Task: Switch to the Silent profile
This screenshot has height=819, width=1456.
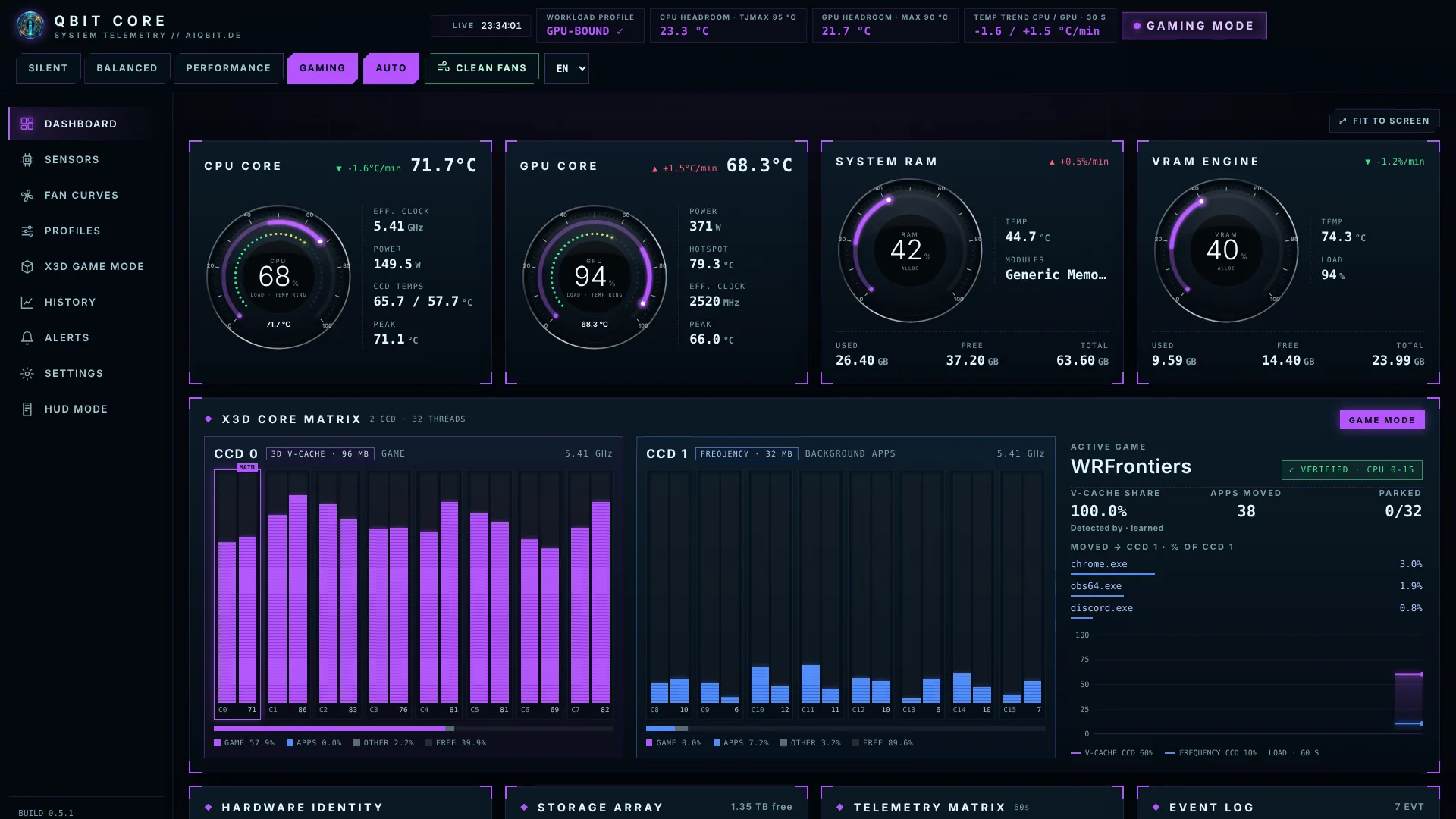Action: coord(48,68)
